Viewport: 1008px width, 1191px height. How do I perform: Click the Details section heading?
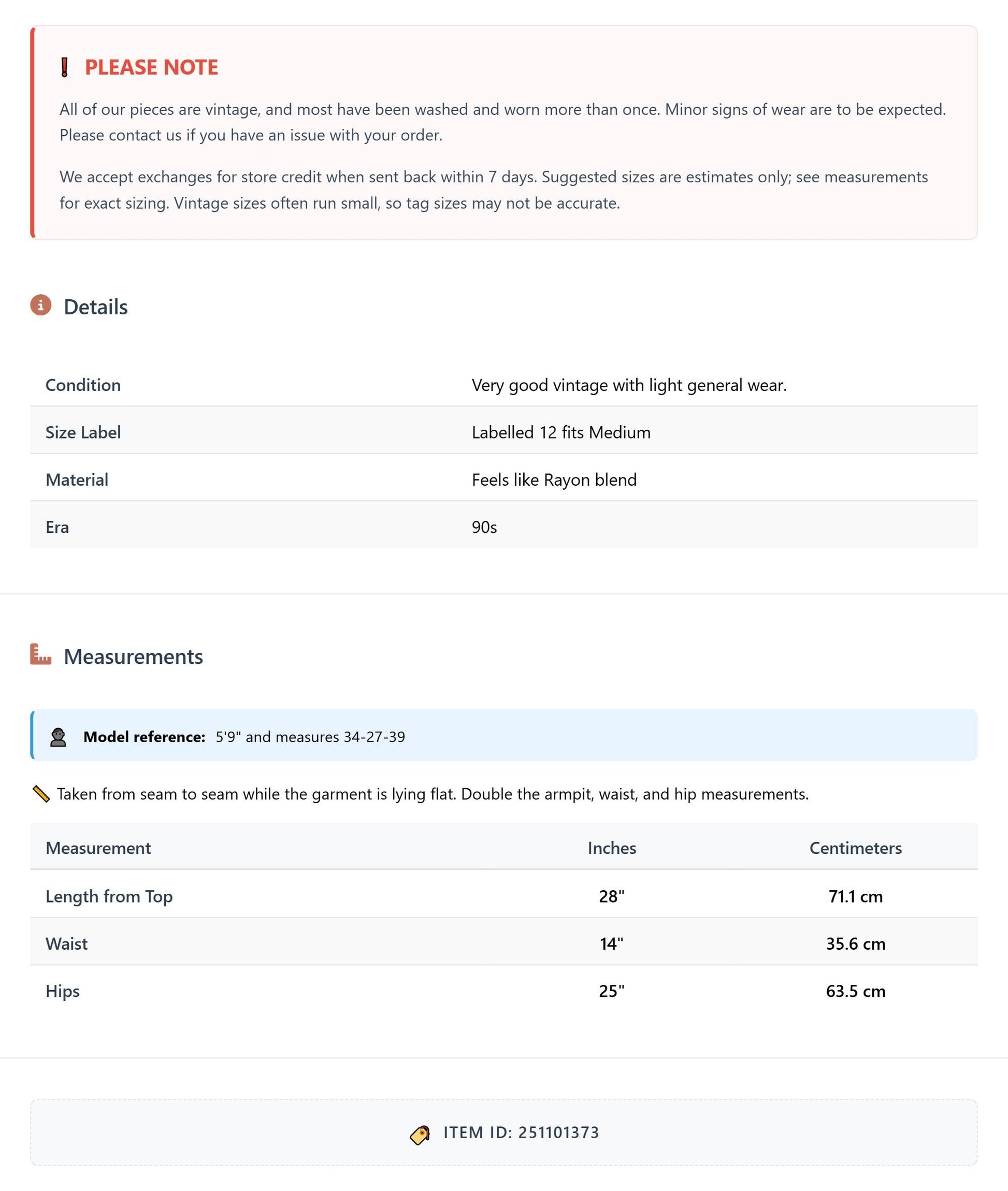click(x=95, y=307)
